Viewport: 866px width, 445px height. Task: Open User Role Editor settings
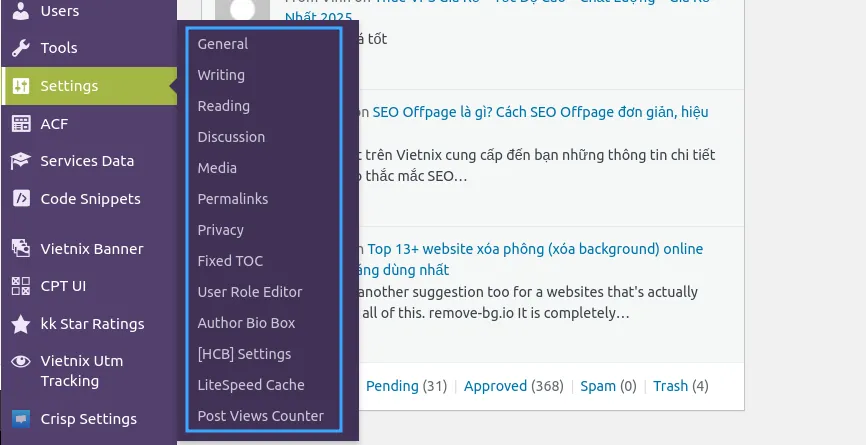pos(250,292)
